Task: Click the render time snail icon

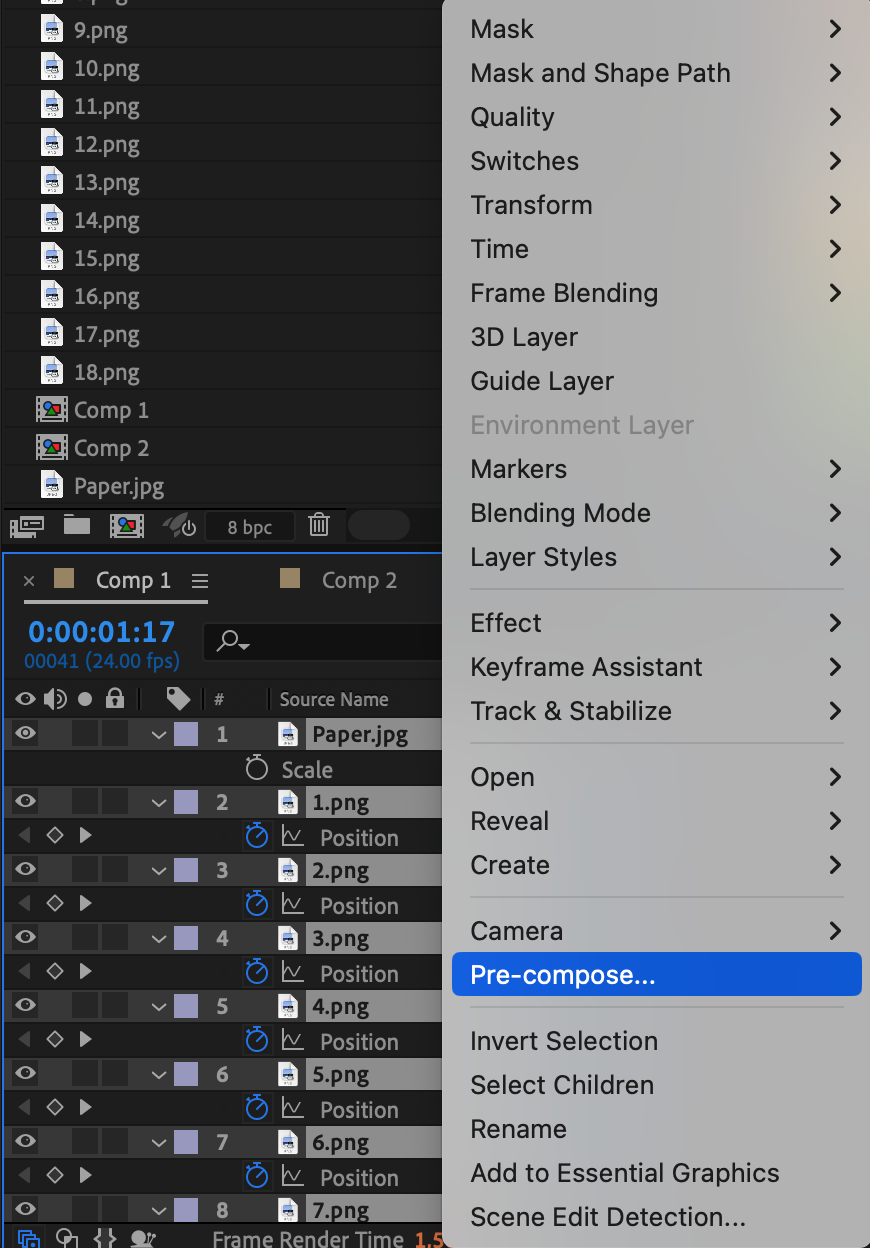Action: point(145,1238)
